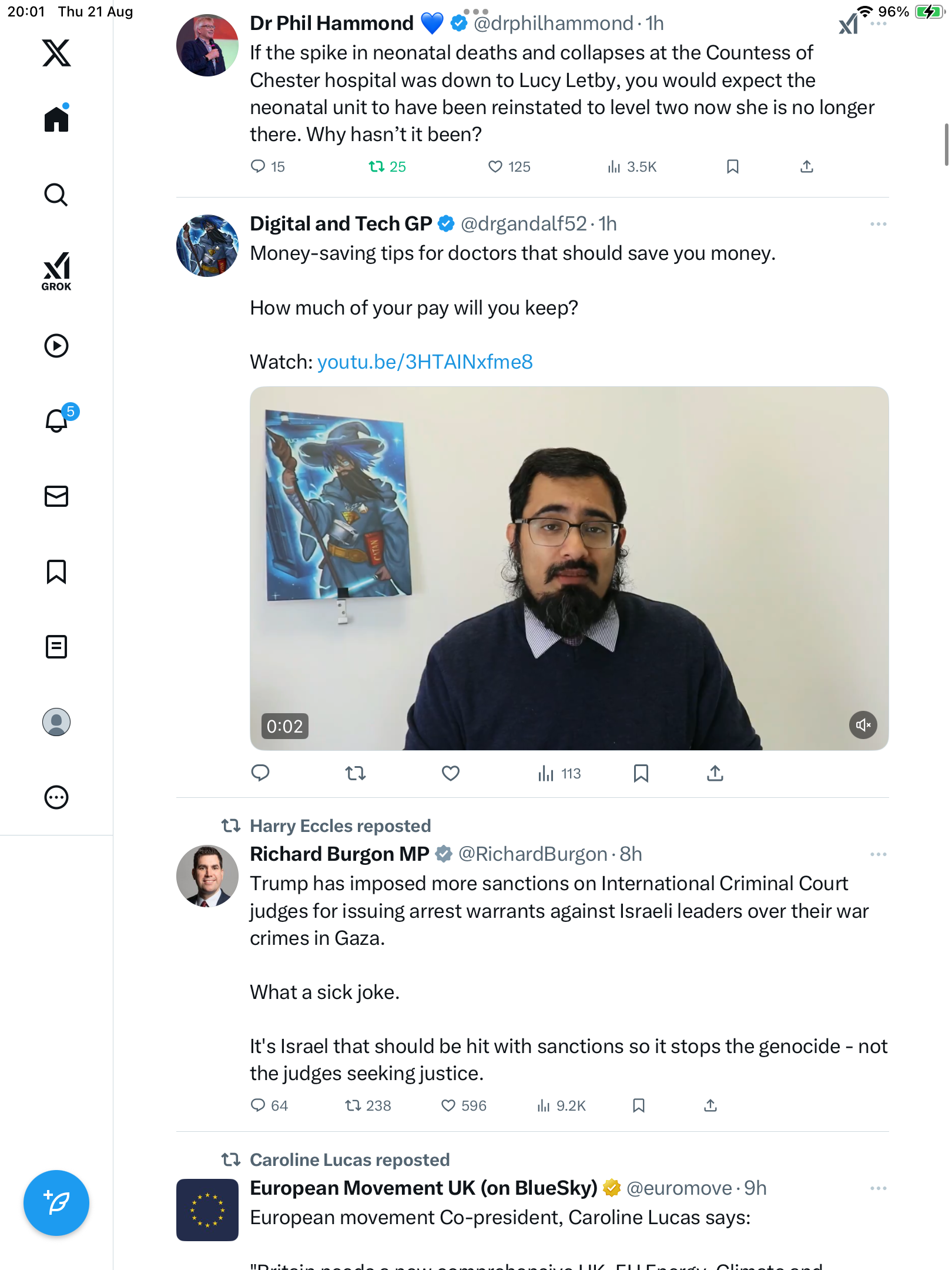
Task: Open the Grok sidebar icon
Action: (x=56, y=272)
